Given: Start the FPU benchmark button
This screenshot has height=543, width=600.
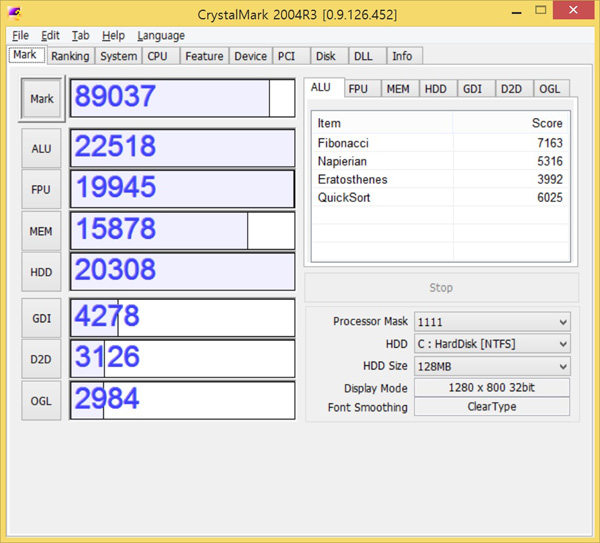Looking at the screenshot, I should [x=41, y=190].
